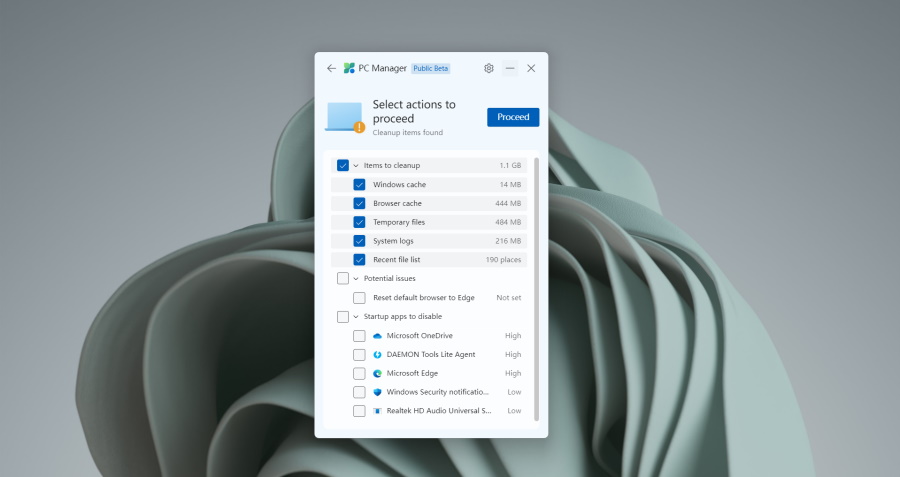Uncheck the Browser cache checkbox
The image size is (900, 477).
359,203
